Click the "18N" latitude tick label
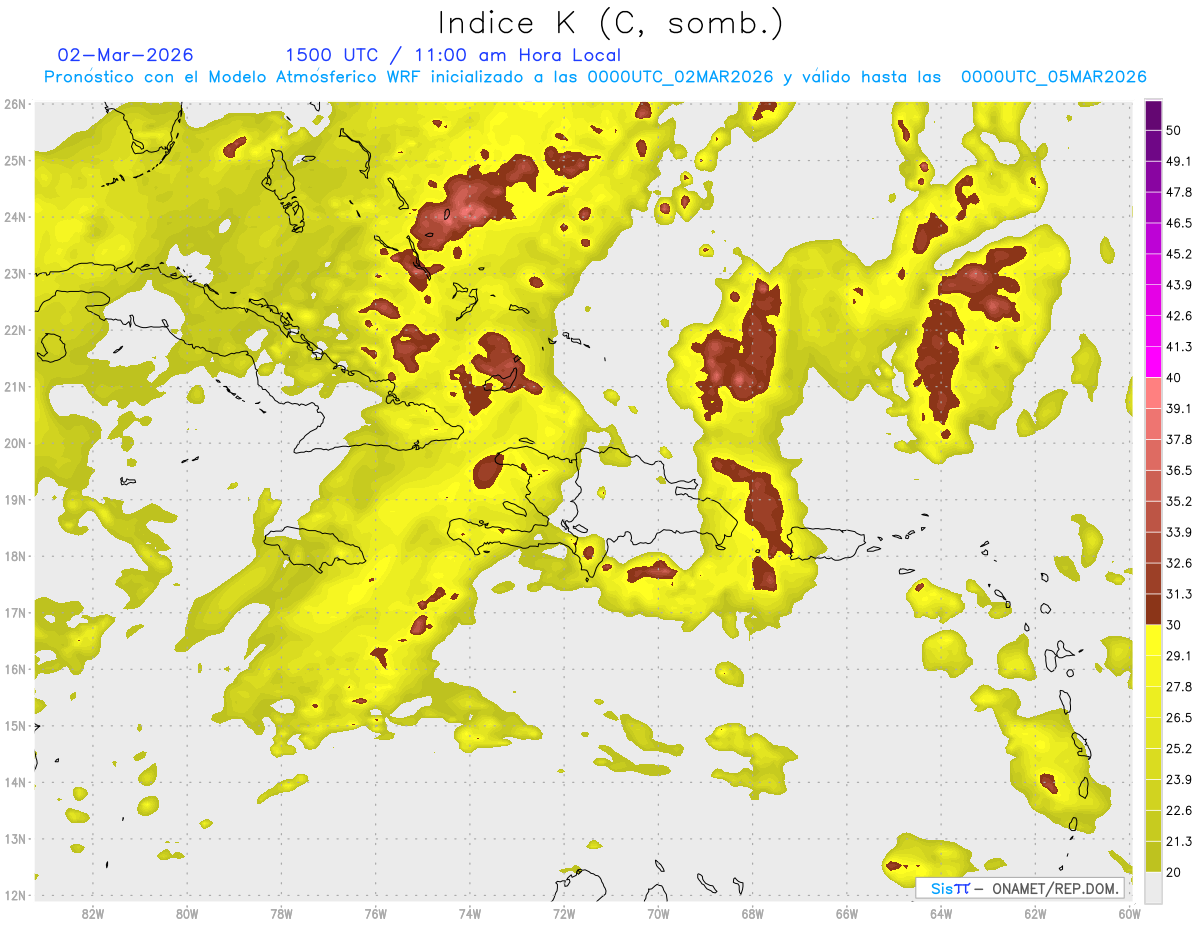 15,556
